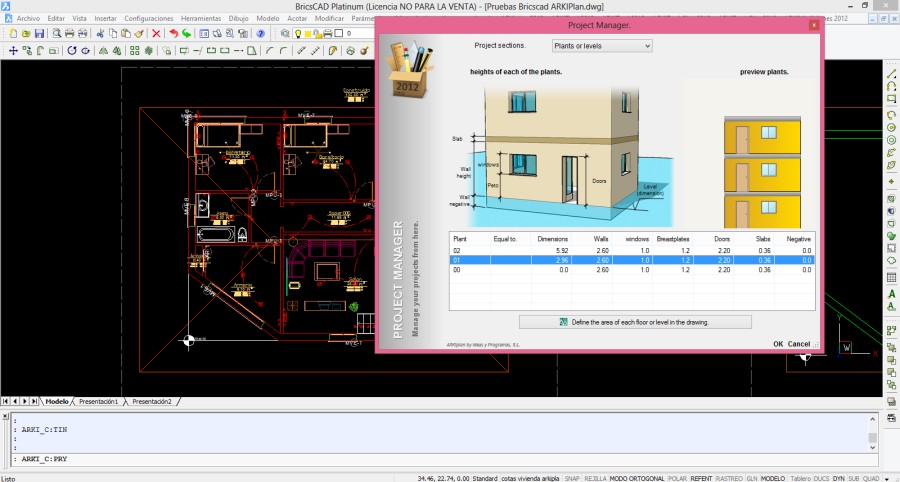The image size is (900, 482).
Task: Select plant 02 row in table
Action: (631, 251)
